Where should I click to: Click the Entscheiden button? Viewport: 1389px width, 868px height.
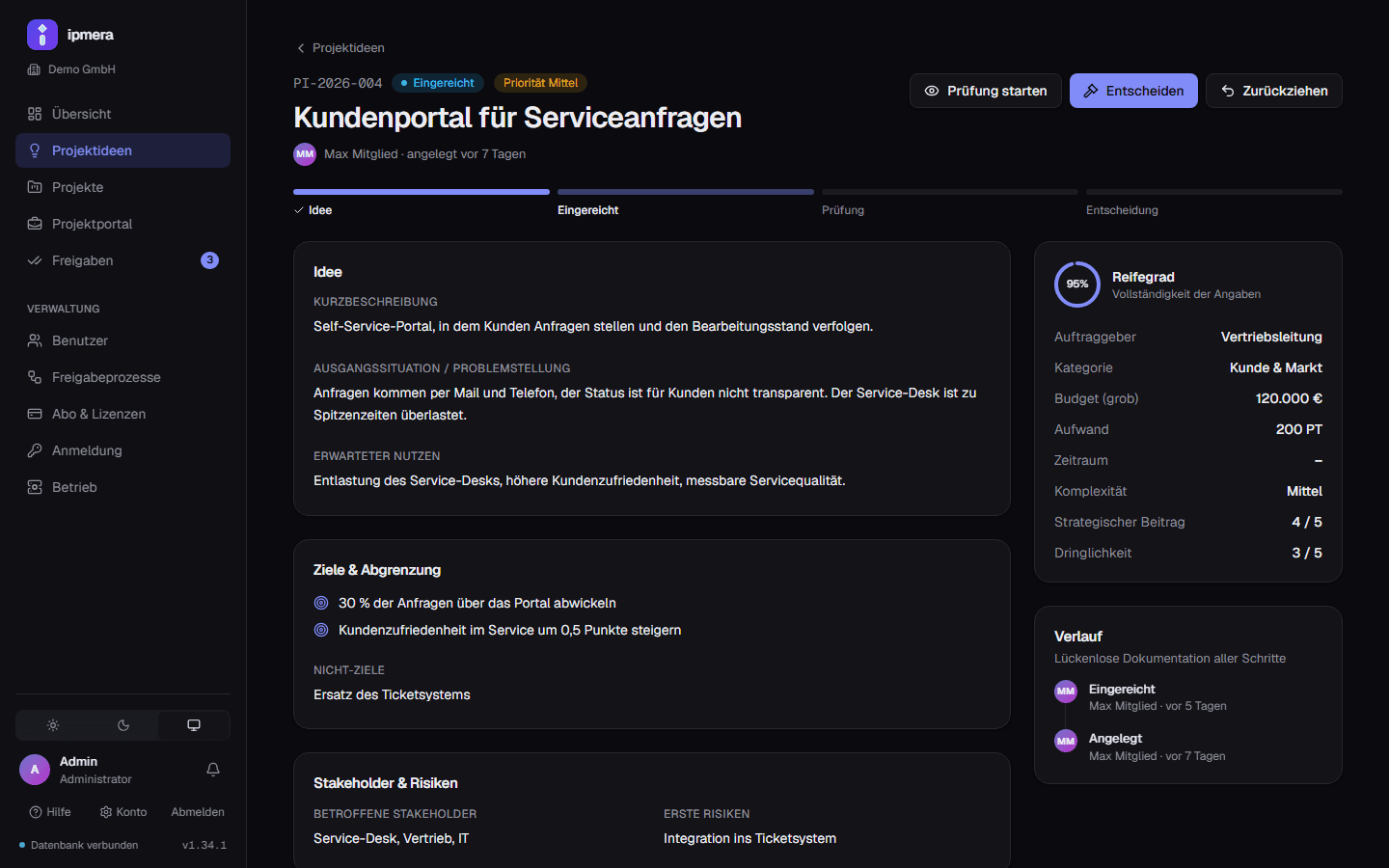(1133, 91)
